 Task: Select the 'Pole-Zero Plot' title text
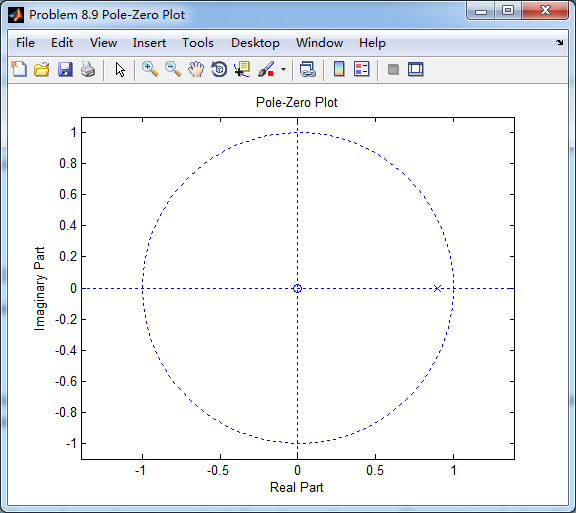click(x=296, y=102)
